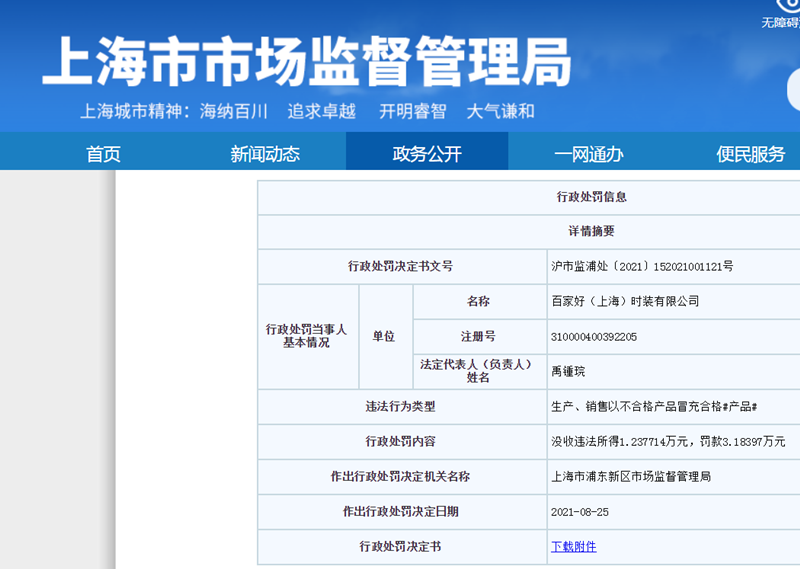Screen dimensions: 800x569
Task: Click the slogan phrase 大气谦和
Action: click(501, 111)
